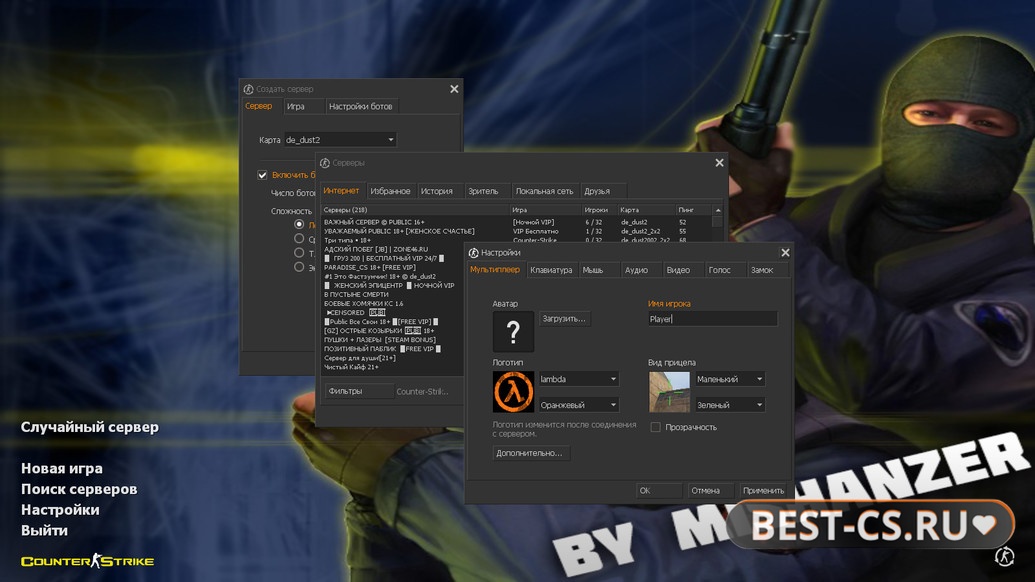This screenshot has height=582, width=1035.
Task: Sort by the Серверы (218) column header
Action: click(x=415, y=210)
